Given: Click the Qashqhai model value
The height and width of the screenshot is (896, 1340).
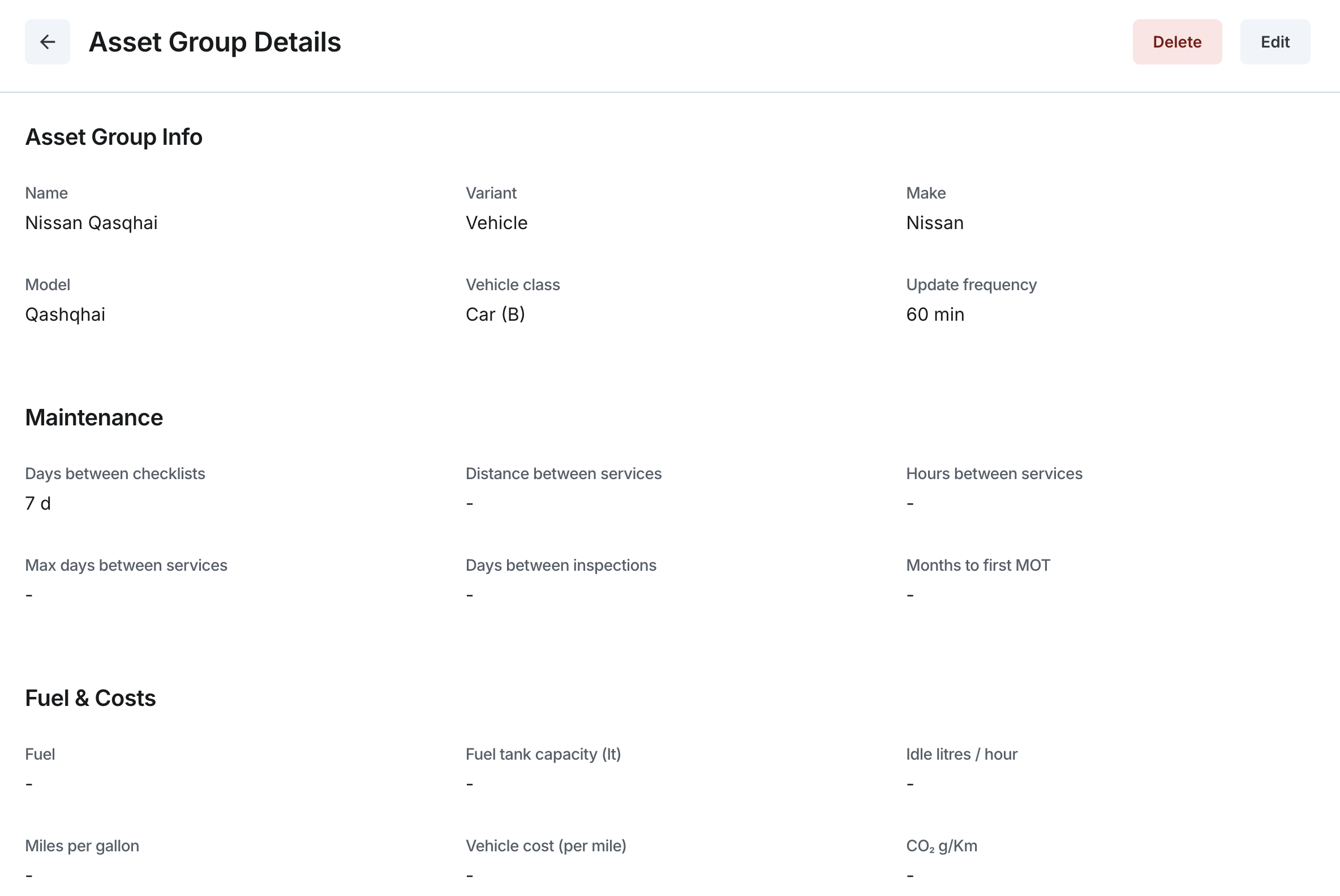Looking at the screenshot, I should coord(65,315).
